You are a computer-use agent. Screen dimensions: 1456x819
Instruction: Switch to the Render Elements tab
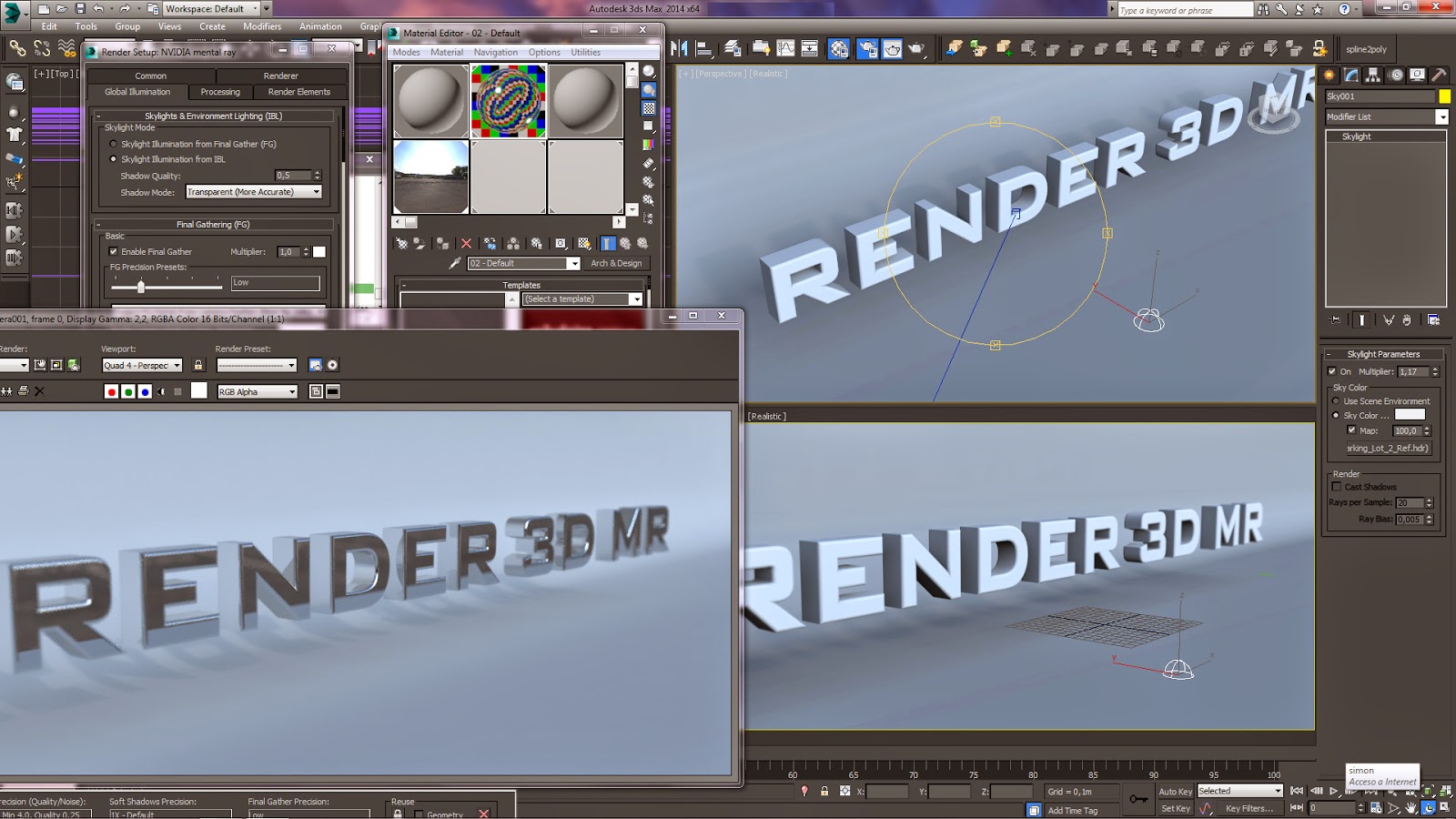pos(298,92)
